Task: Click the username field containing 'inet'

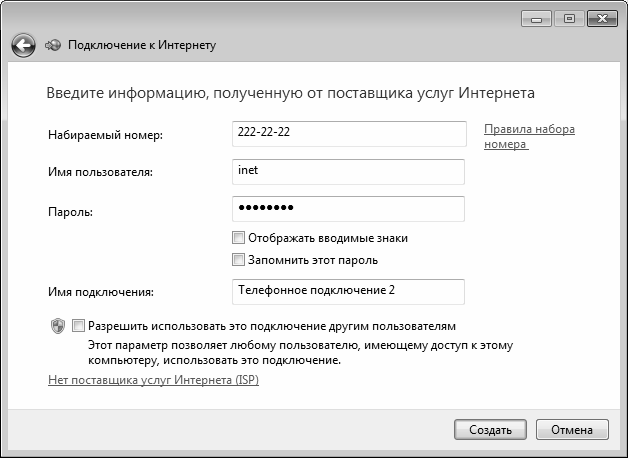Action: click(348, 171)
